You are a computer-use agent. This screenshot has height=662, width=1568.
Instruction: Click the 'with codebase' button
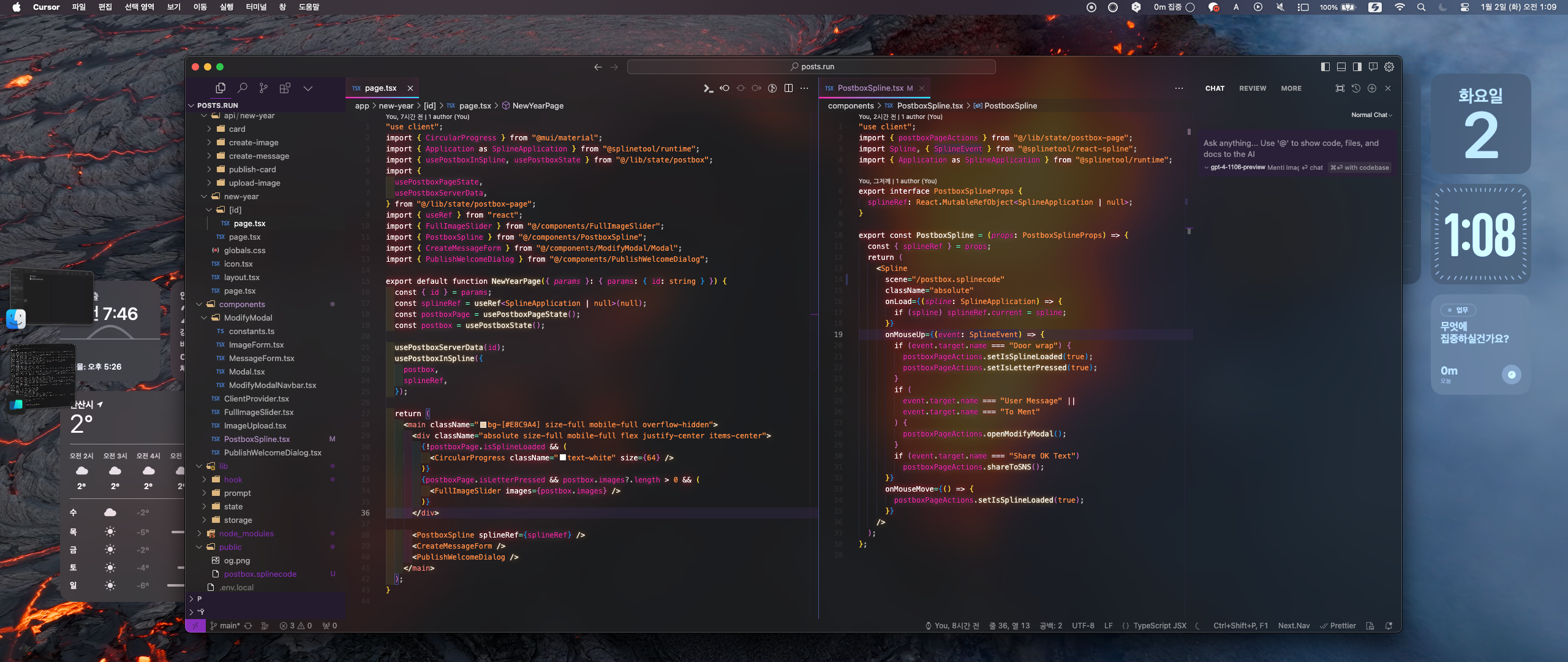pos(1360,167)
